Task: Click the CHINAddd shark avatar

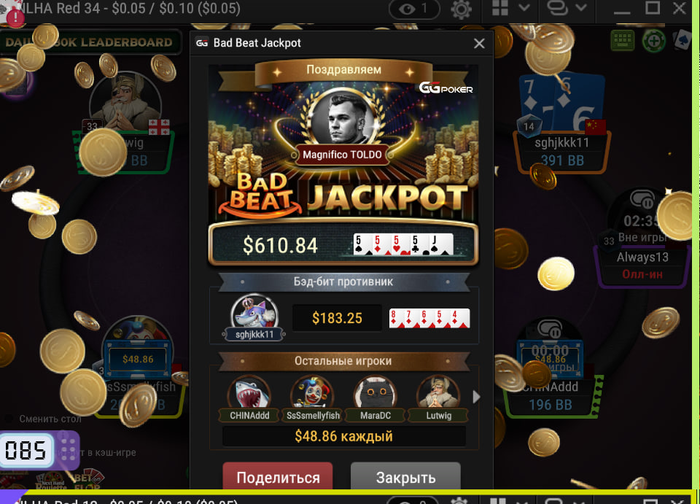Action: pyautogui.click(x=249, y=394)
